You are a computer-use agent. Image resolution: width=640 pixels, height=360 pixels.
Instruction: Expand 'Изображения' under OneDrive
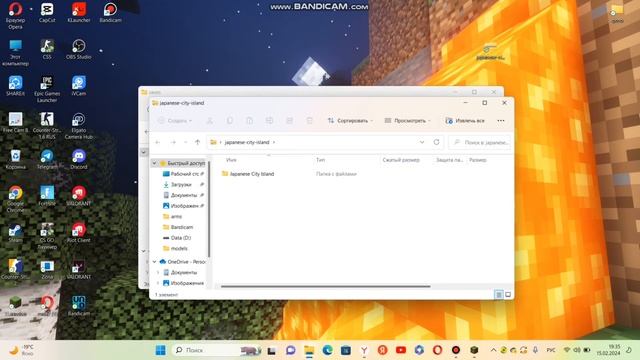(x=158, y=283)
